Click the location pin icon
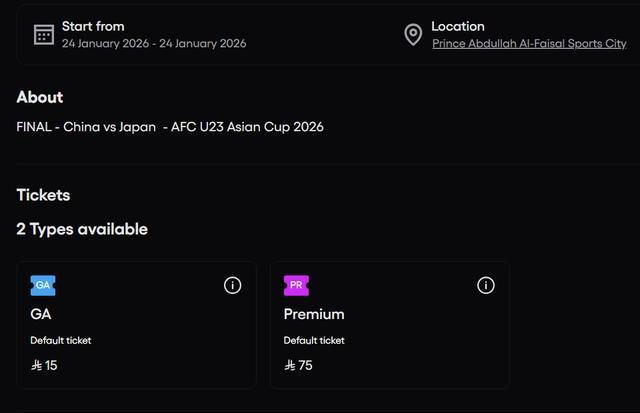Viewport: 640px width, 413px height. (413, 35)
